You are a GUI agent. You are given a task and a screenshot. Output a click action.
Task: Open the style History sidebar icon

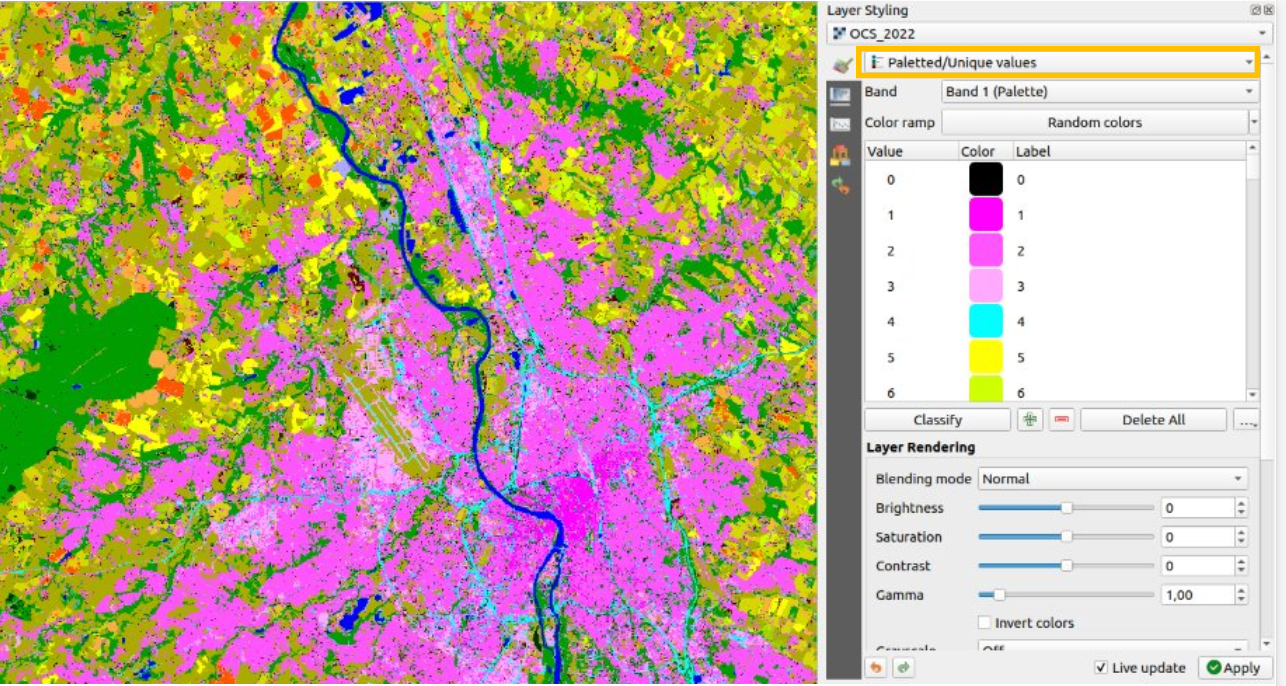pyautogui.click(x=840, y=185)
